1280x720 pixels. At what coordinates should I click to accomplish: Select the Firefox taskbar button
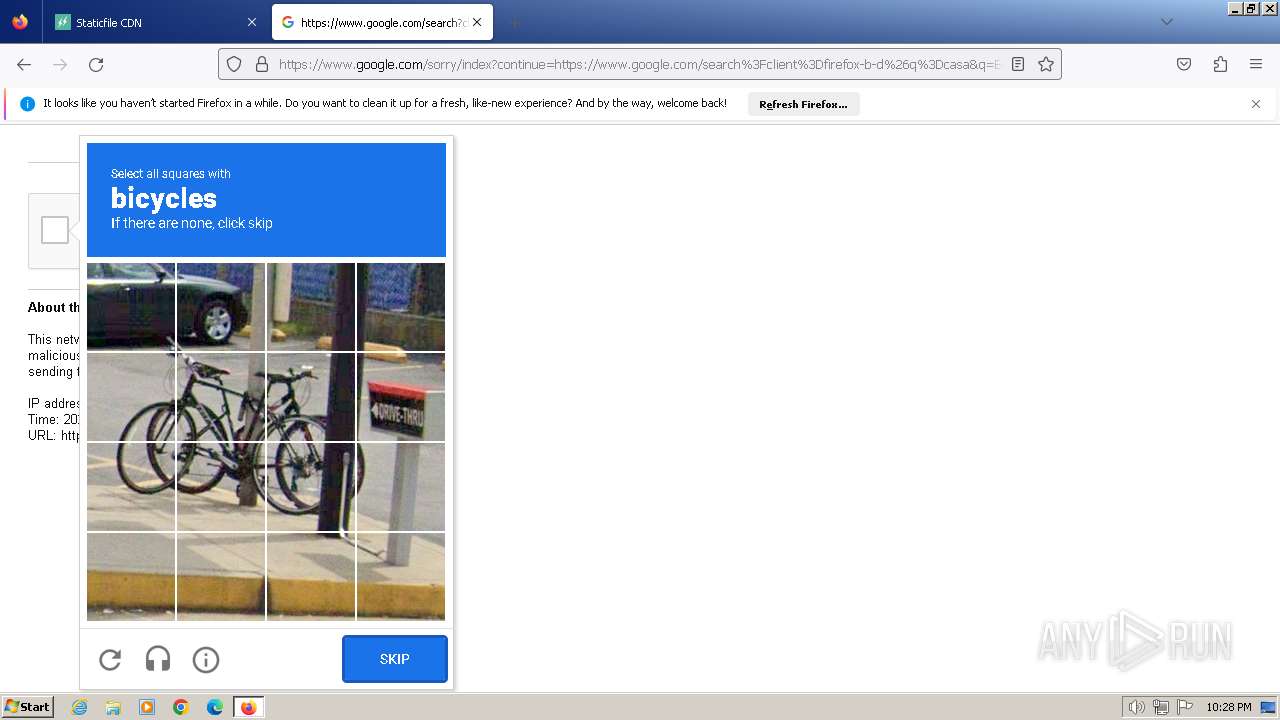pyautogui.click(x=249, y=707)
